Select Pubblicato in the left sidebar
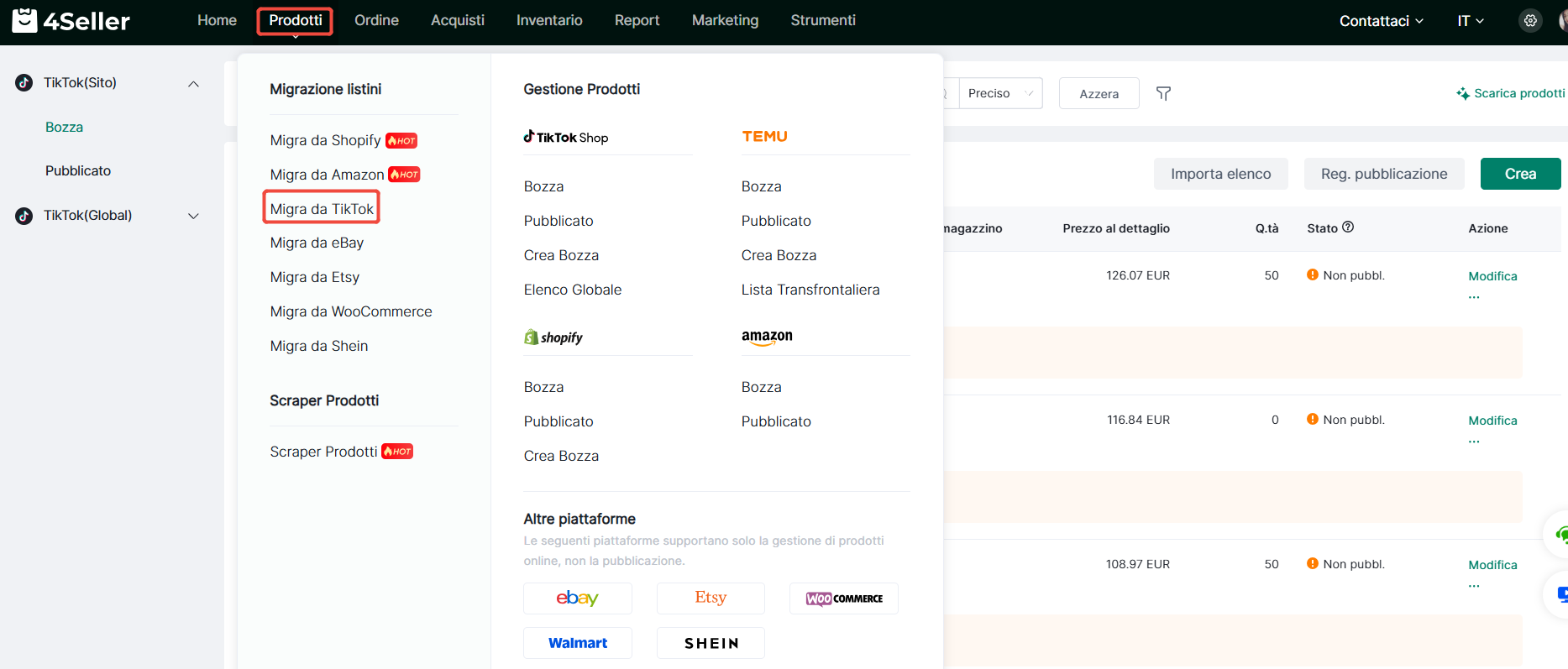This screenshot has width=1568, height=669. pyautogui.click(x=78, y=170)
